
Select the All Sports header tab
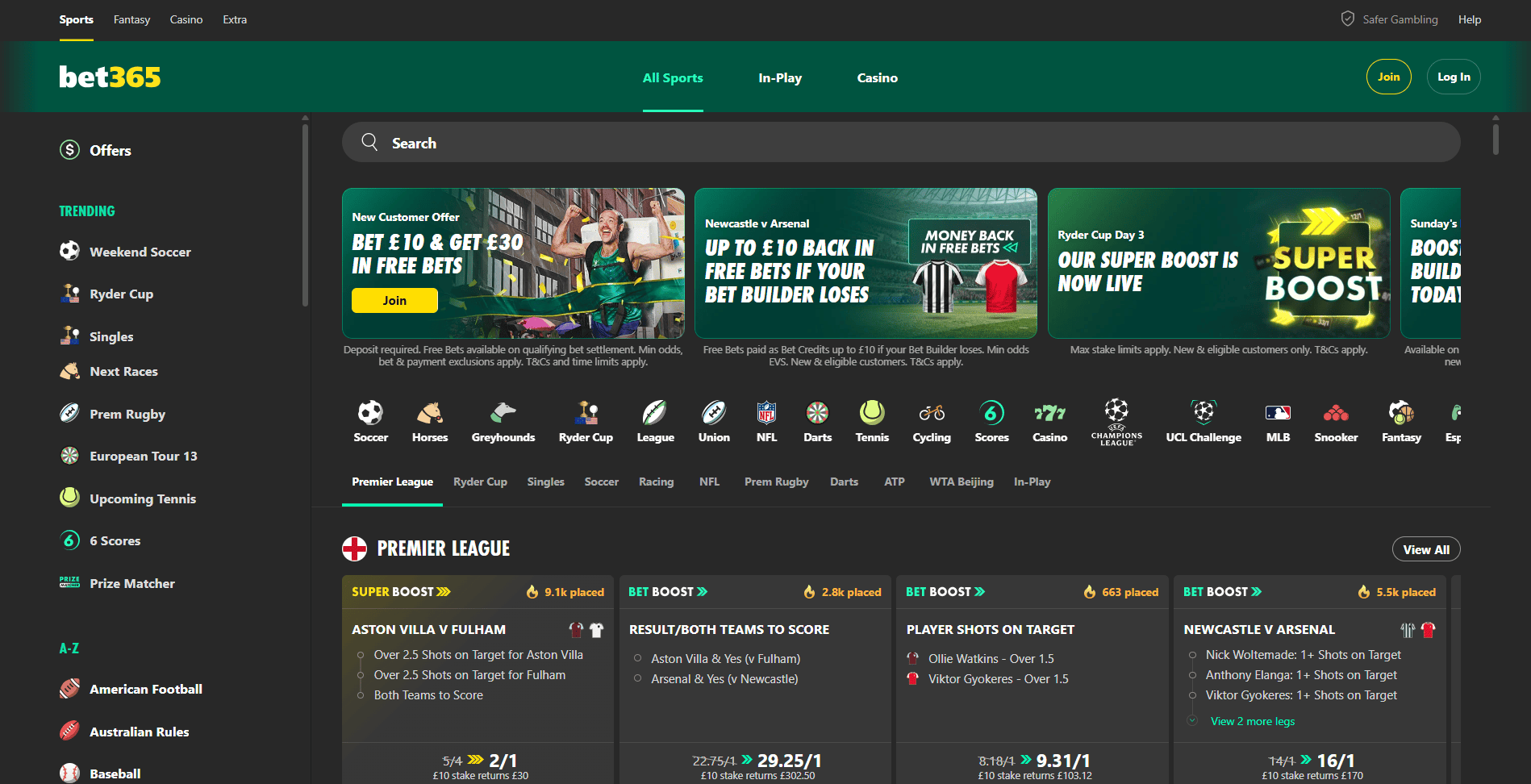pos(673,77)
